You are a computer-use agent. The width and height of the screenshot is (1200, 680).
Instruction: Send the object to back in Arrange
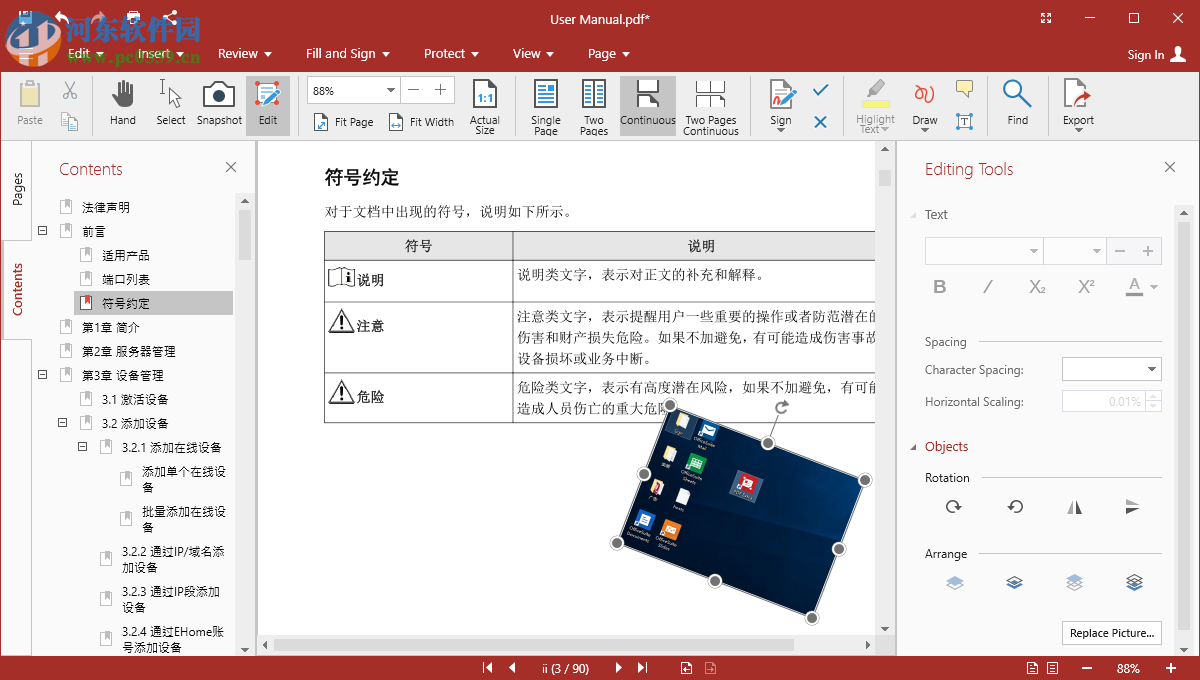click(1133, 582)
